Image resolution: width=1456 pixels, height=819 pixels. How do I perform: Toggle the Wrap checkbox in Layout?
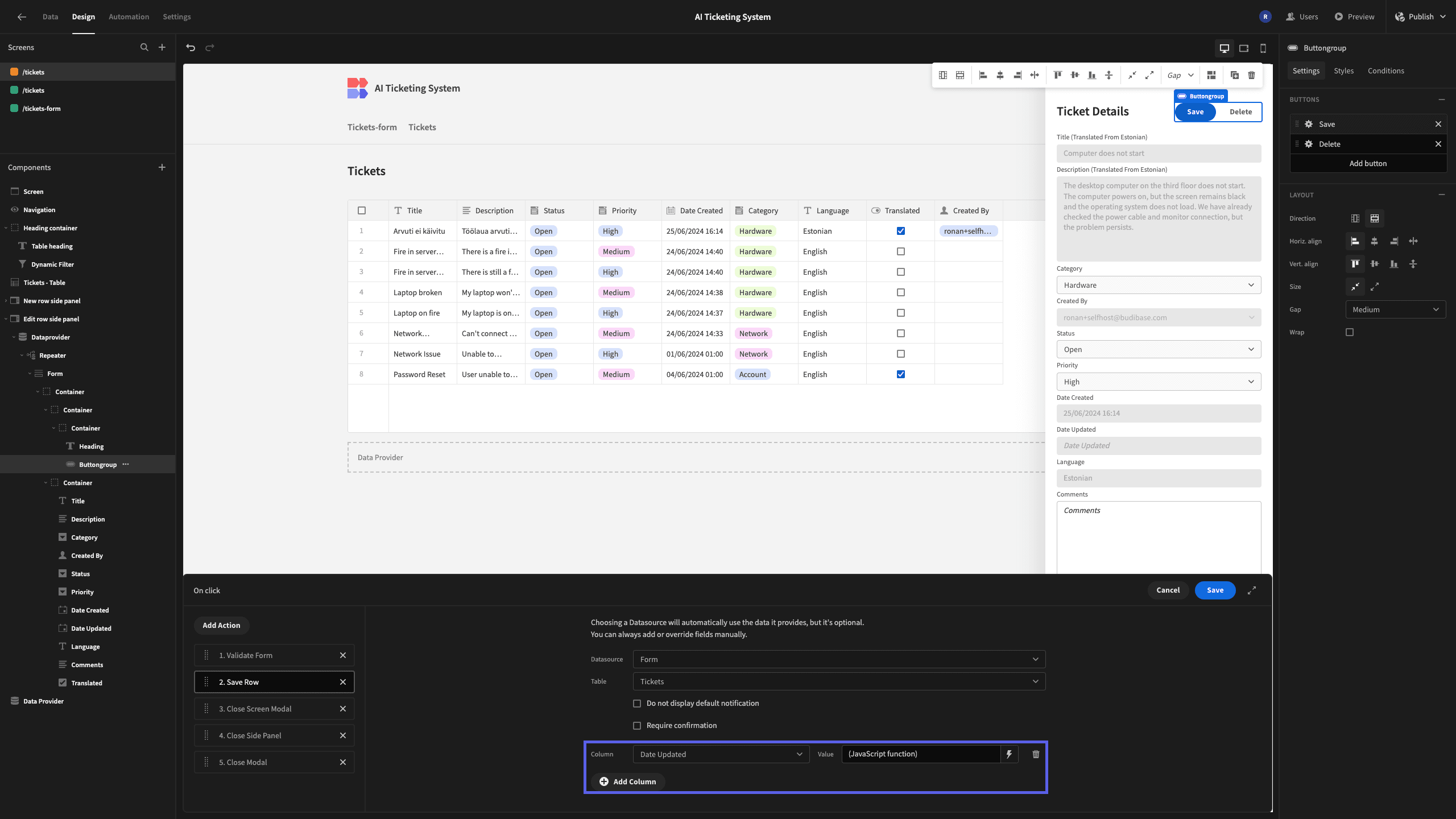point(1350,332)
